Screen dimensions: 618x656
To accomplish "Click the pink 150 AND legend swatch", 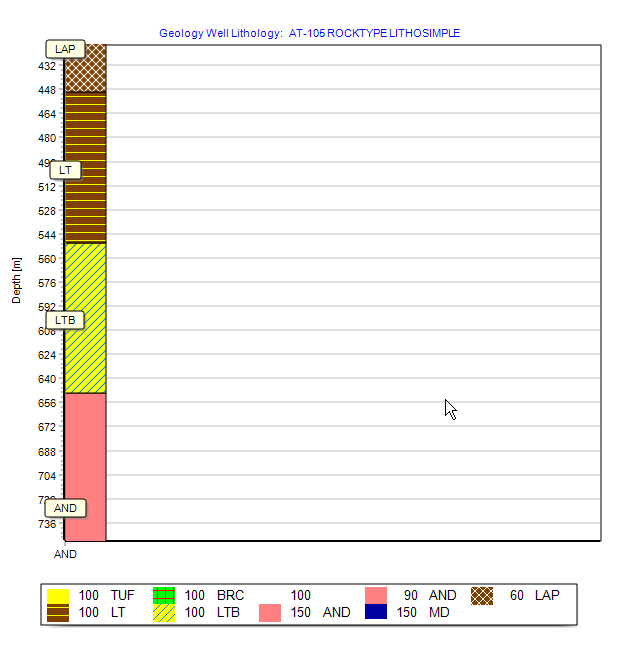I will 270,613.
